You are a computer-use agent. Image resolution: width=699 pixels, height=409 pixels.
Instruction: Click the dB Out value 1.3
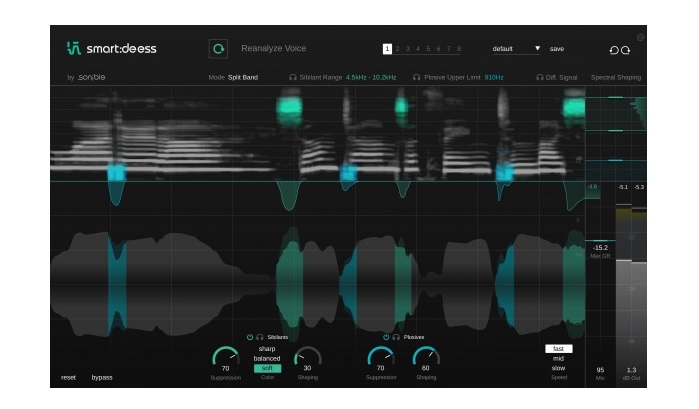632,370
